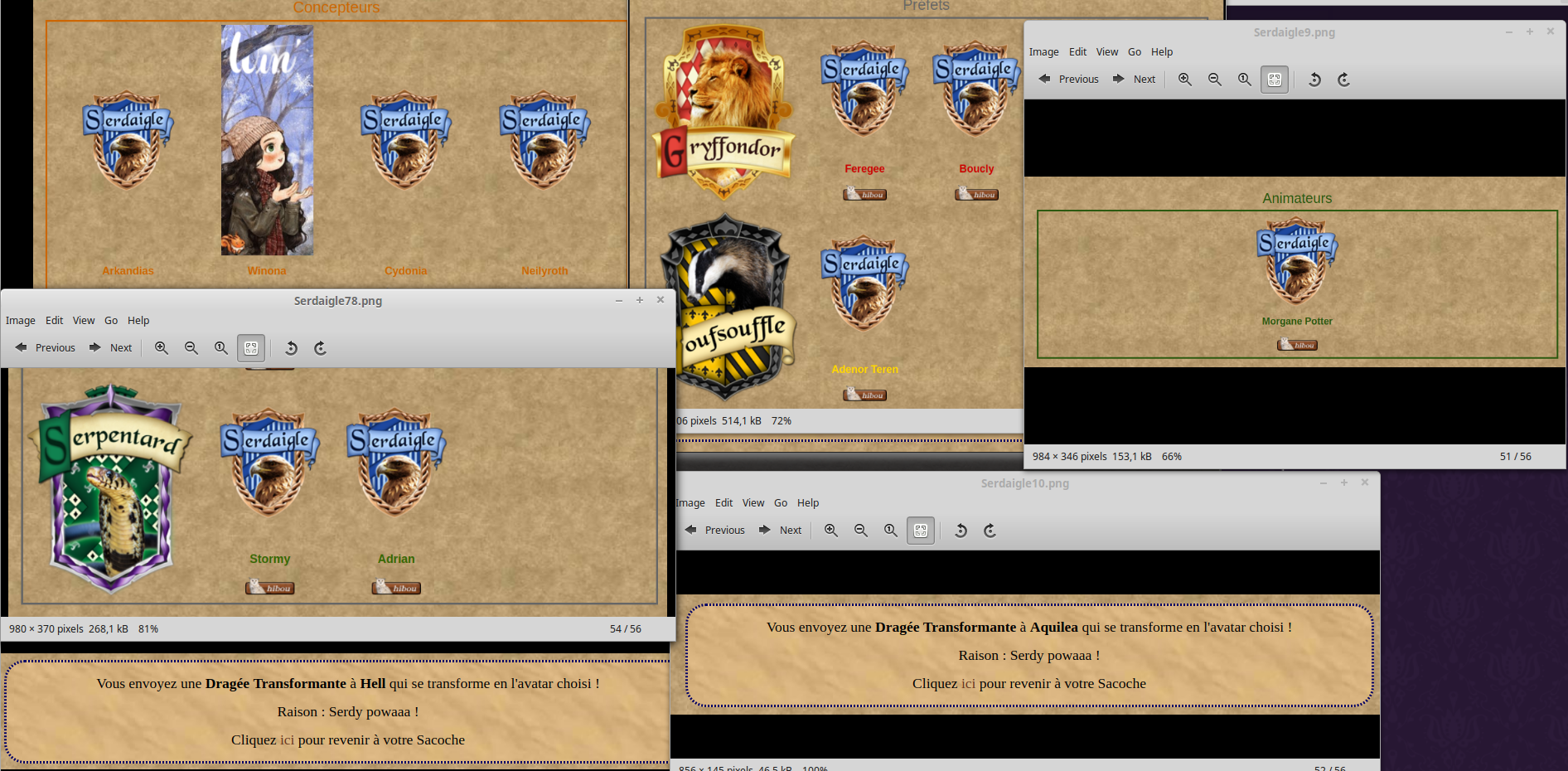The width and height of the screenshot is (1568, 771).
Task: Open View menu in Serdaigle78.png window
Action: click(x=84, y=320)
